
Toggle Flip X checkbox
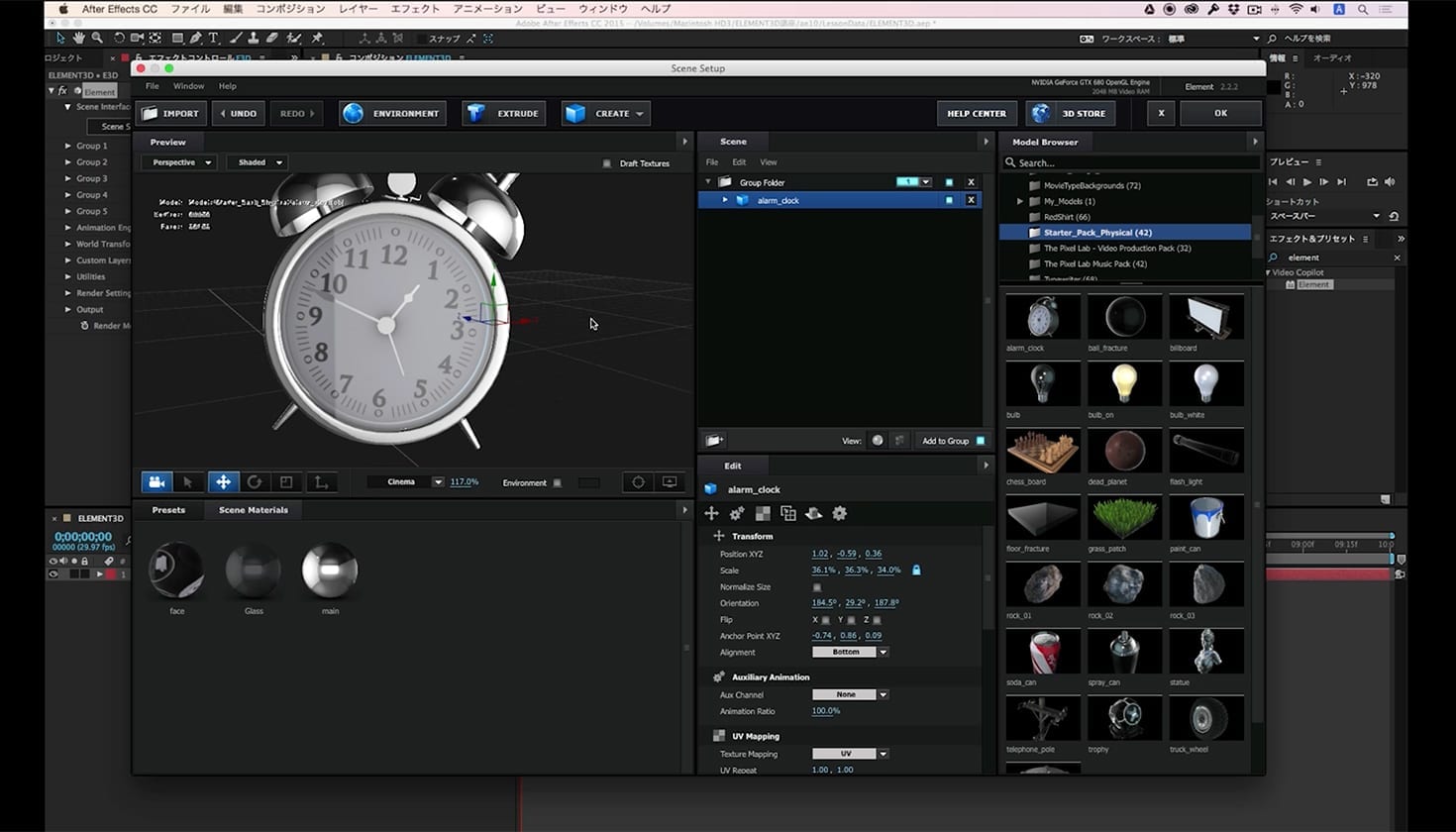(826, 620)
